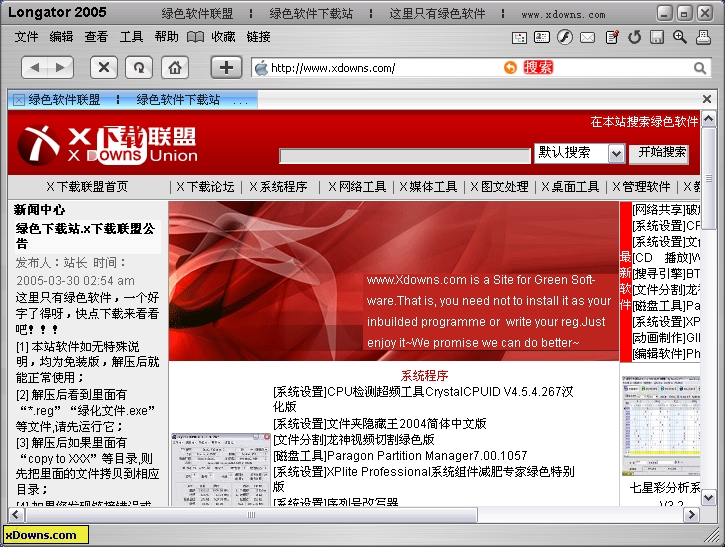Save the page with floppy disk icon
The width and height of the screenshot is (725, 547).
click(657, 37)
